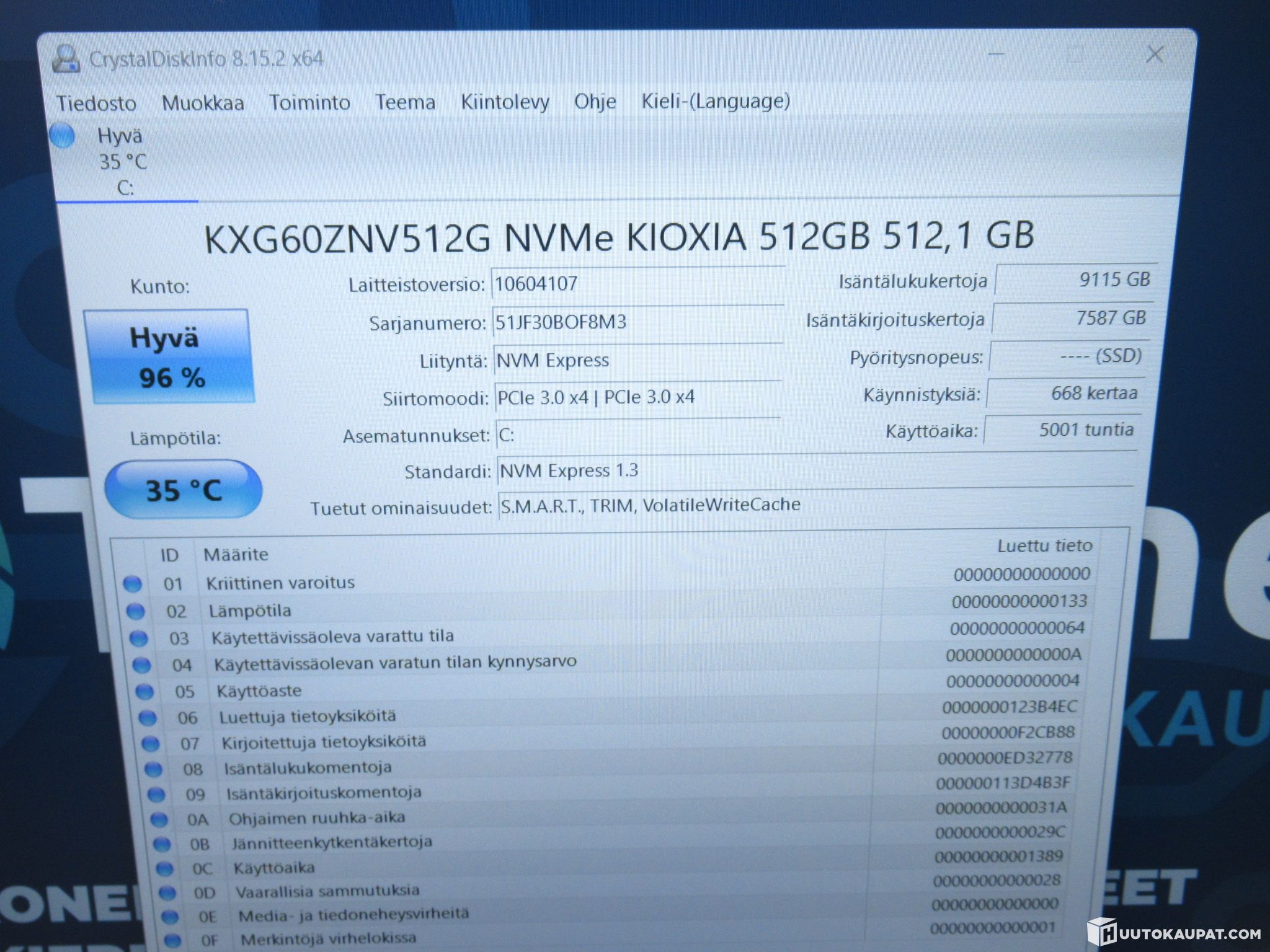Click raw value 000000113D4B3F

tap(1003, 783)
